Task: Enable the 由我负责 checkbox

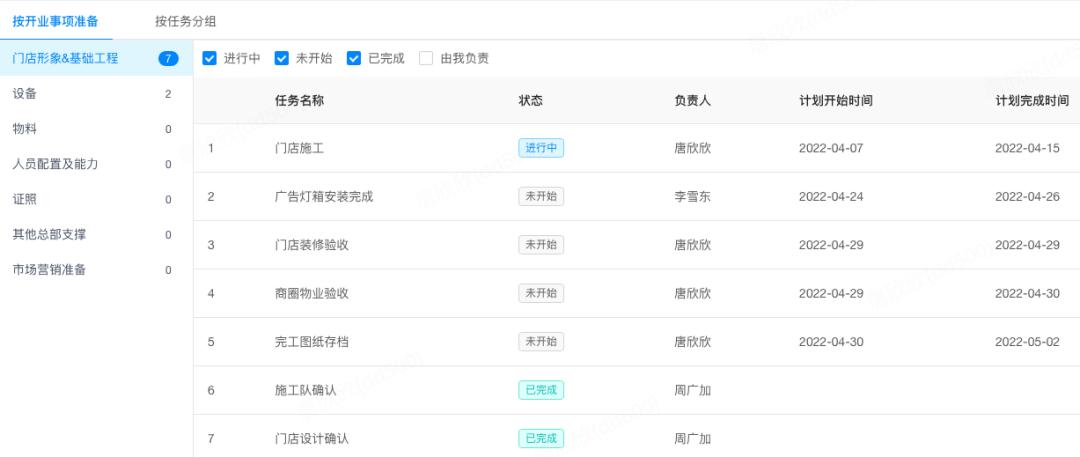Action: tap(426, 59)
